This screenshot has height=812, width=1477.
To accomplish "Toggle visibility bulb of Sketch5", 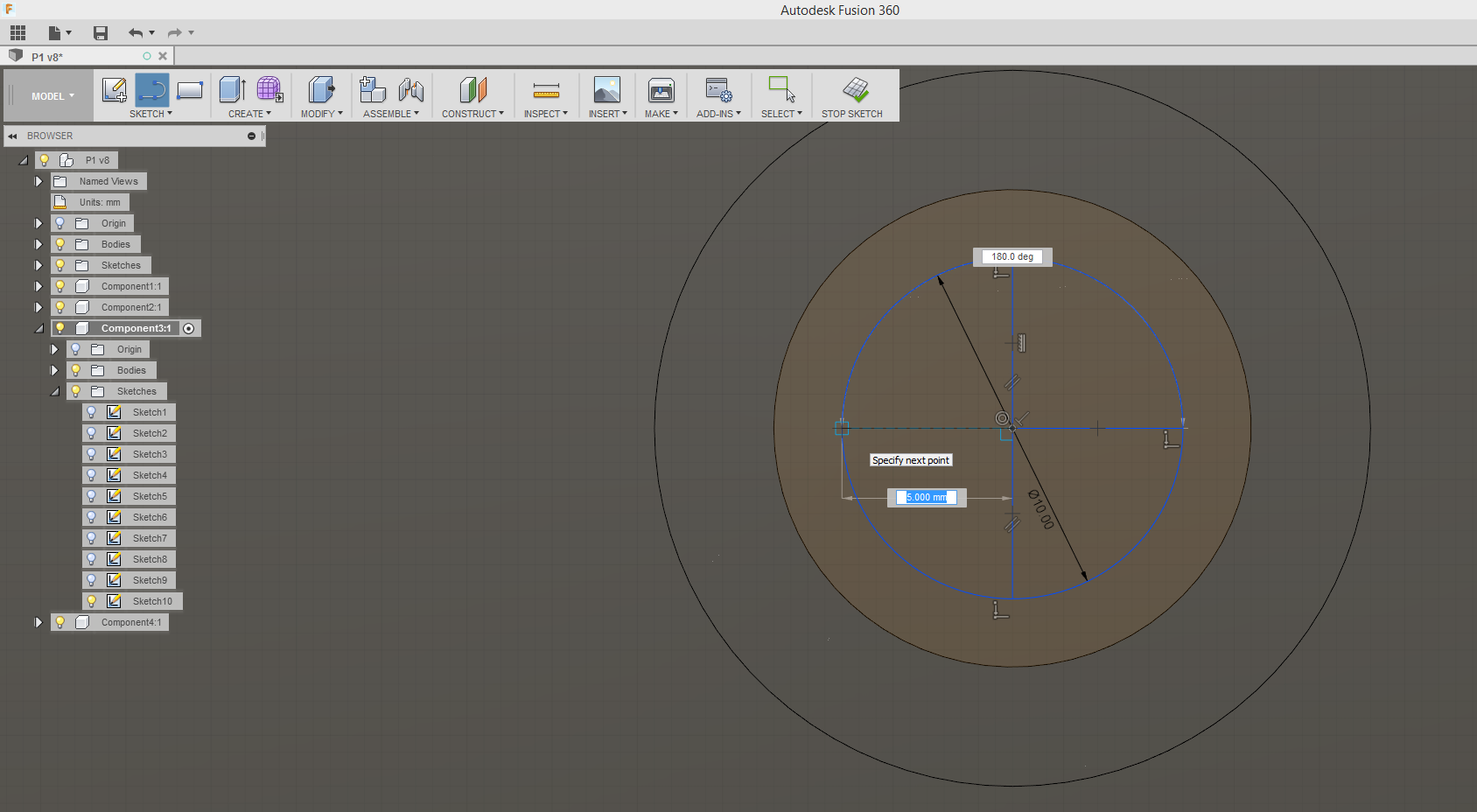I will tap(91, 496).
